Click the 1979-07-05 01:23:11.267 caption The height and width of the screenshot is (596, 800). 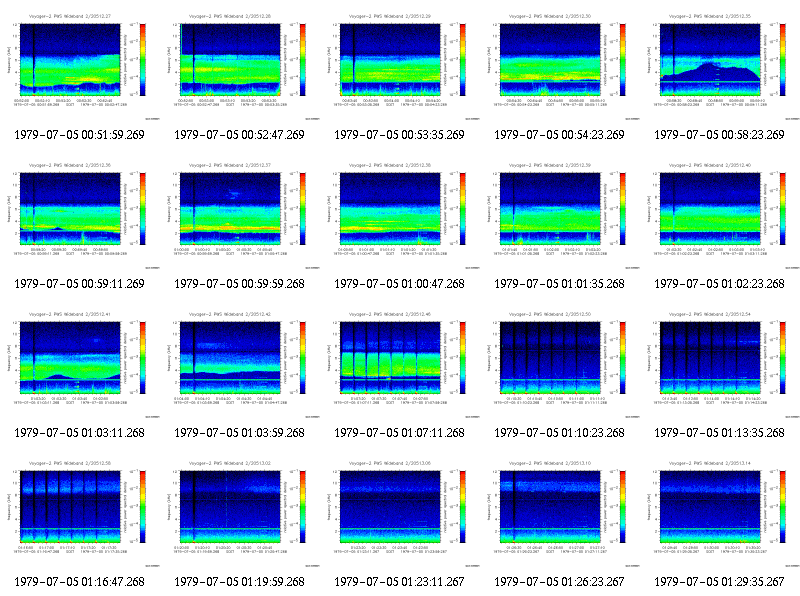399,582
